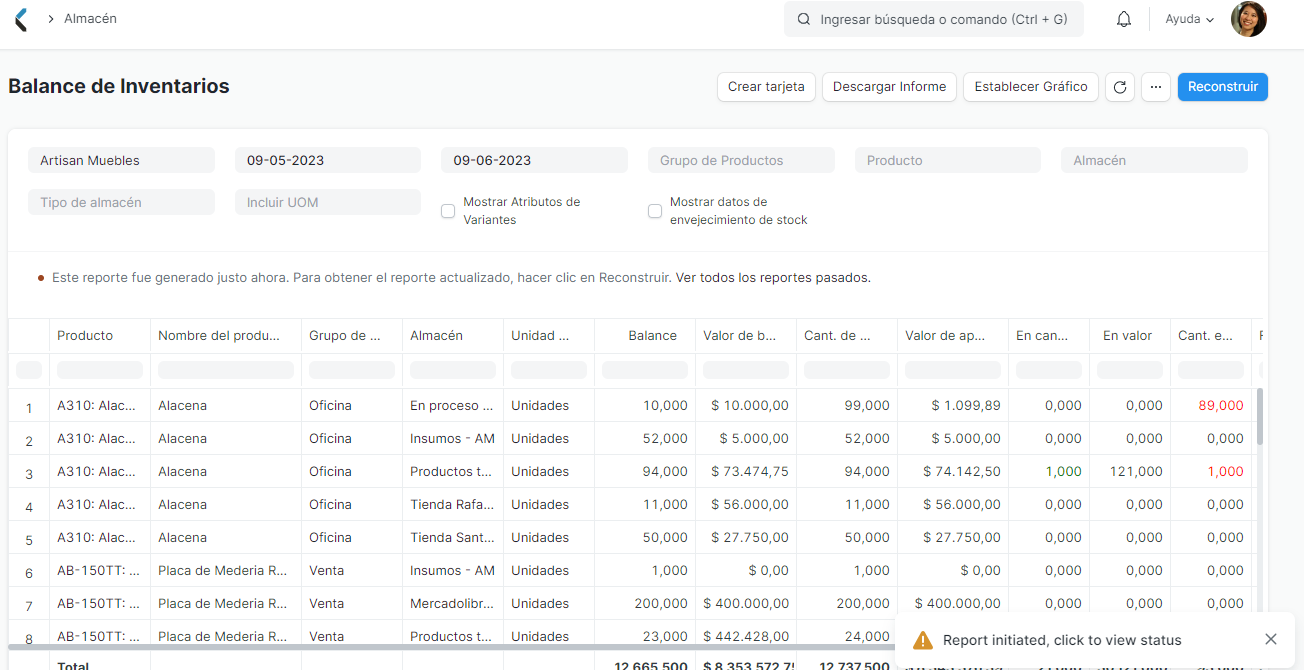Viewport: 1304px width, 670px height.
Task: Click Report initiated, click to view status
Action: click(1062, 640)
